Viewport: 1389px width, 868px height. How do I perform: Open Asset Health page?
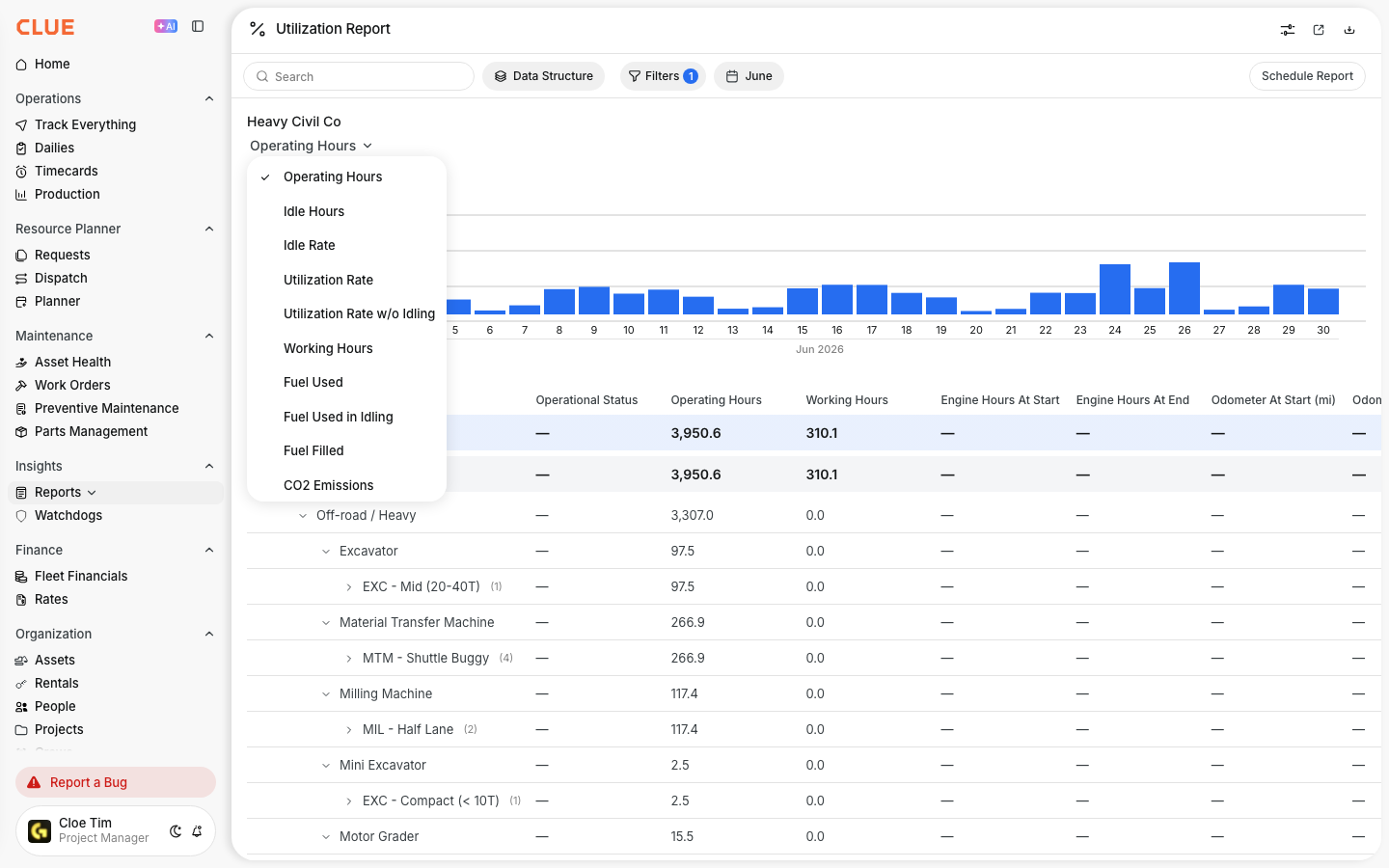tap(72, 362)
